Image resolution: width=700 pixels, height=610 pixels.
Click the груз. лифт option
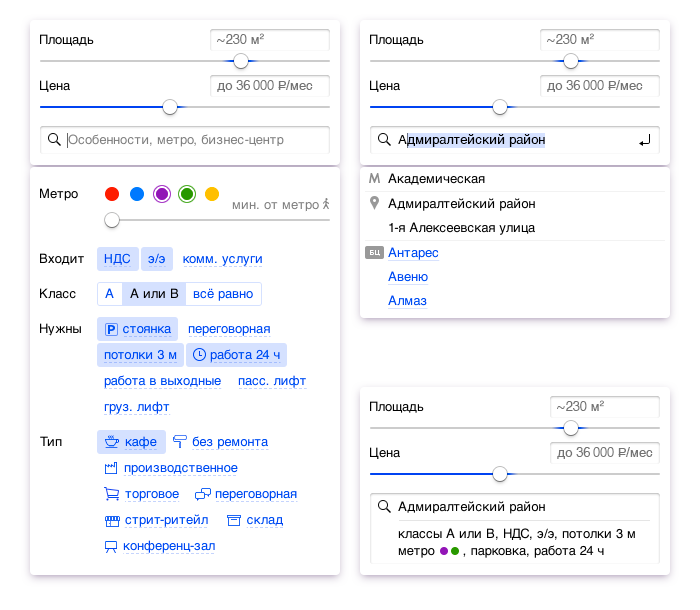137,407
